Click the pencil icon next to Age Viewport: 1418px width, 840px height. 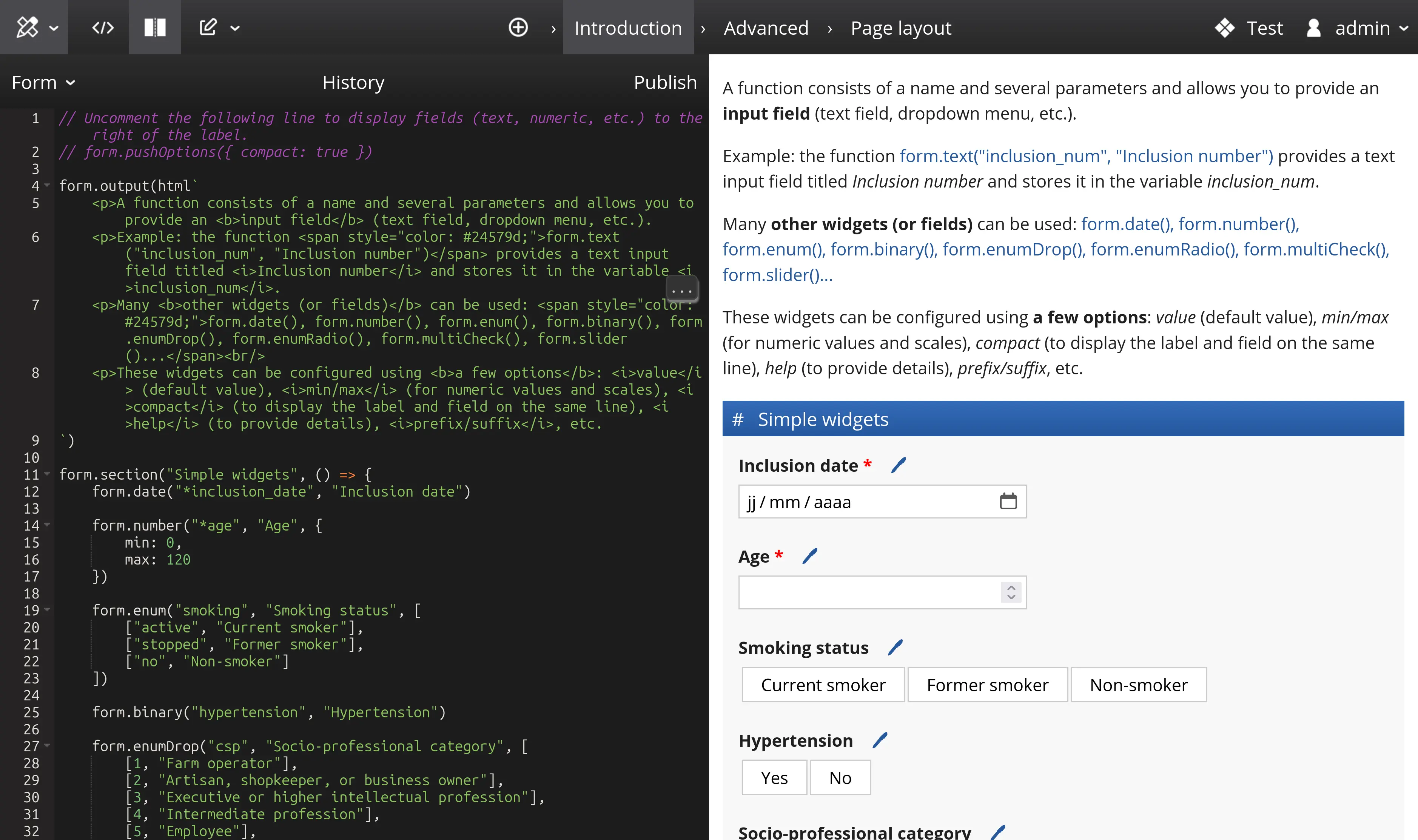coord(810,556)
